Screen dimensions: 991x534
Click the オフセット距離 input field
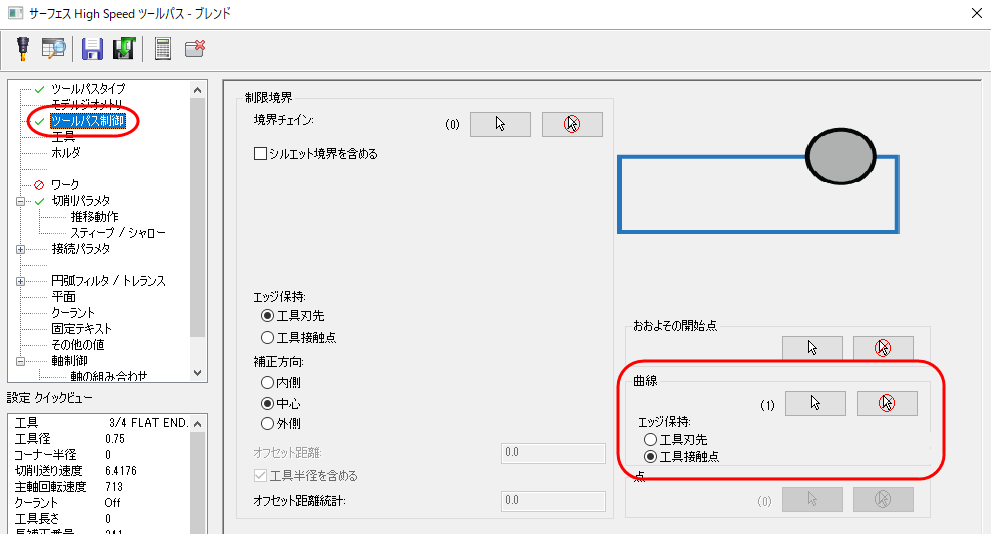point(553,452)
